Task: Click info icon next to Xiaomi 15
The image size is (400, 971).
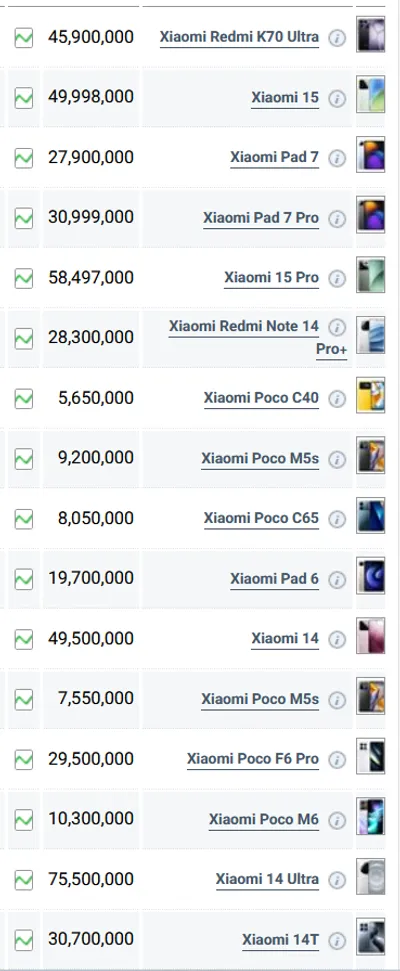Action: tap(337, 98)
